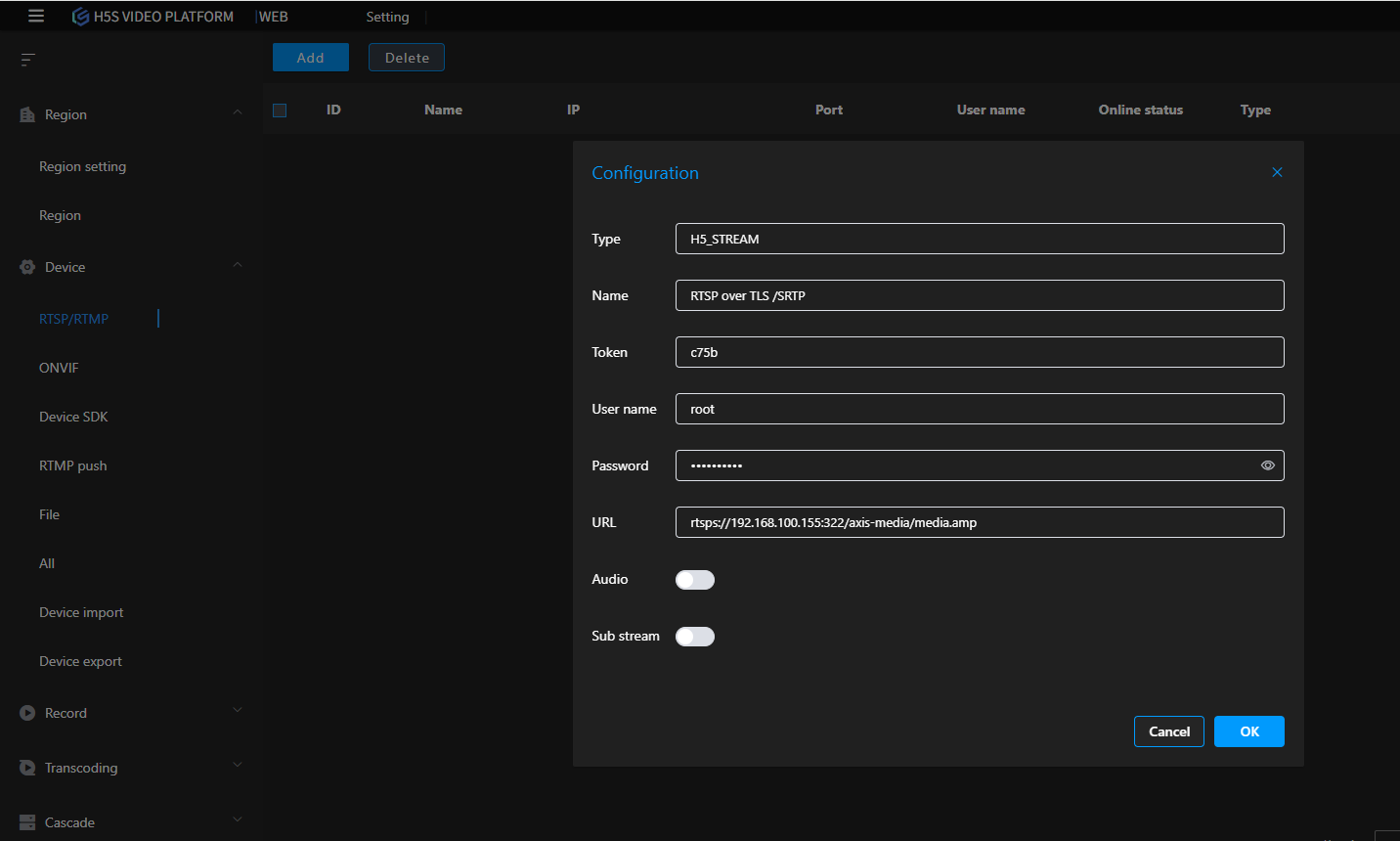Screen dimensions: 1400x841
Task: Click the Record play icon
Action: (27, 713)
